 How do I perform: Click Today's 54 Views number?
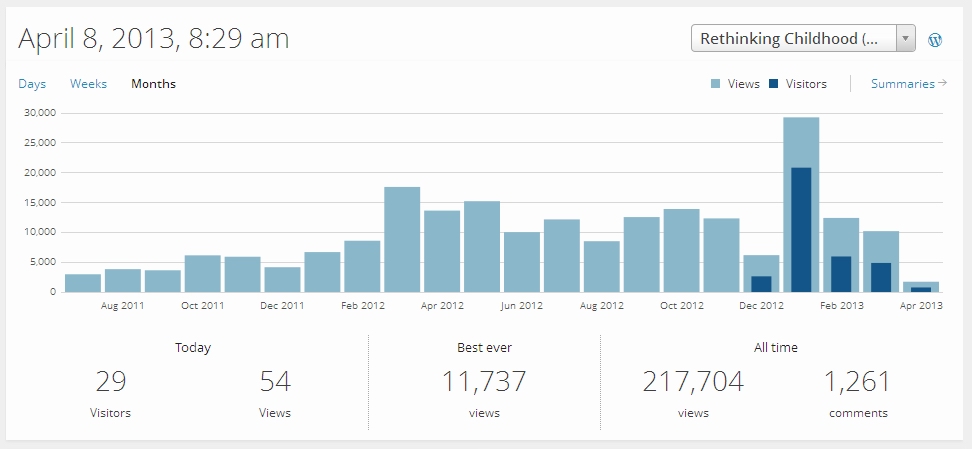coord(274,381)
